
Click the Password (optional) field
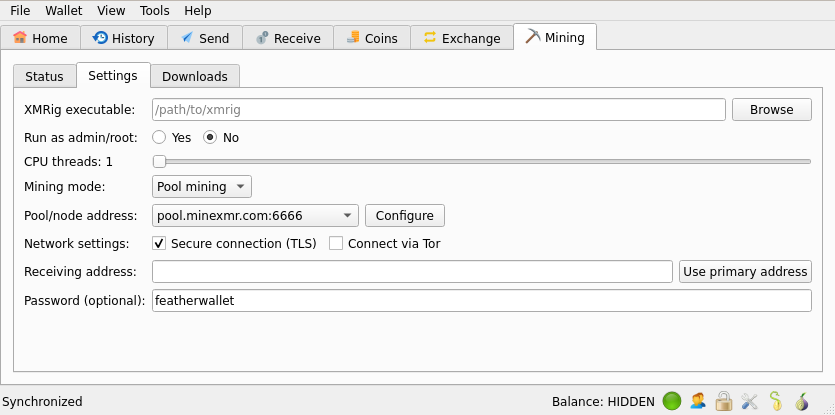click(482, 300)
